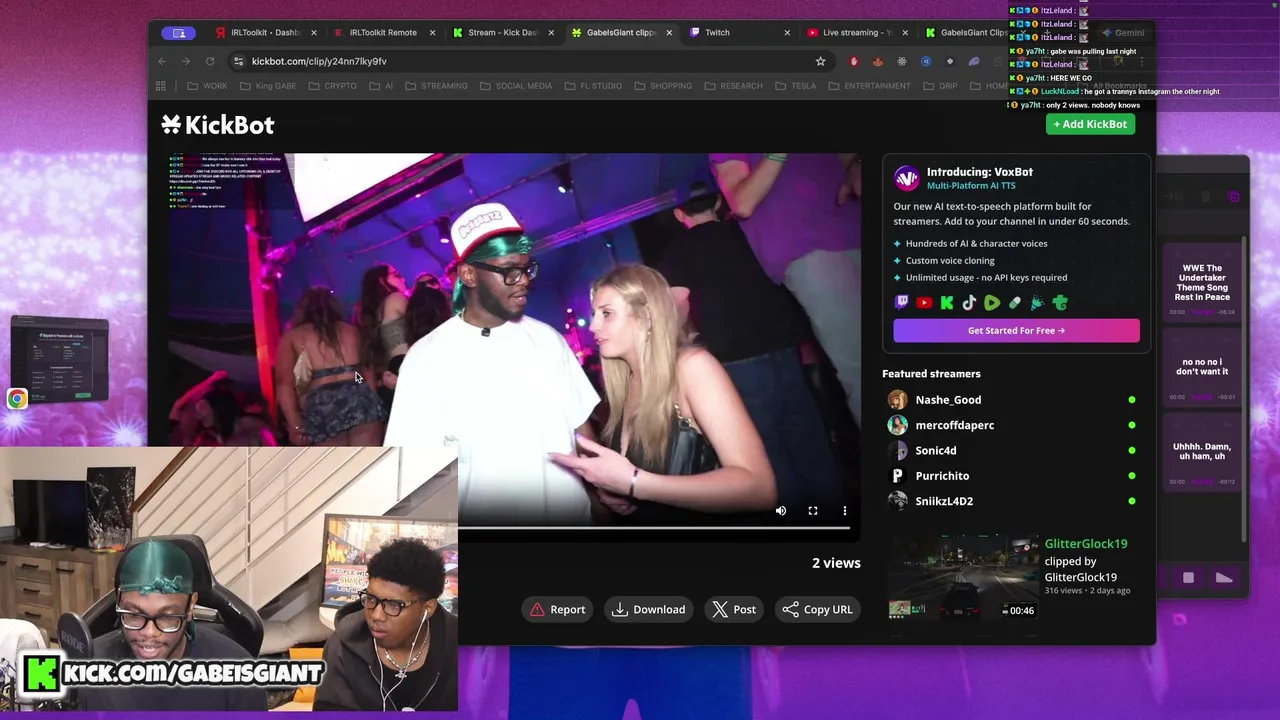
Task: Open the RESEARCH bookmarks folder
Action: pos(733,86)
